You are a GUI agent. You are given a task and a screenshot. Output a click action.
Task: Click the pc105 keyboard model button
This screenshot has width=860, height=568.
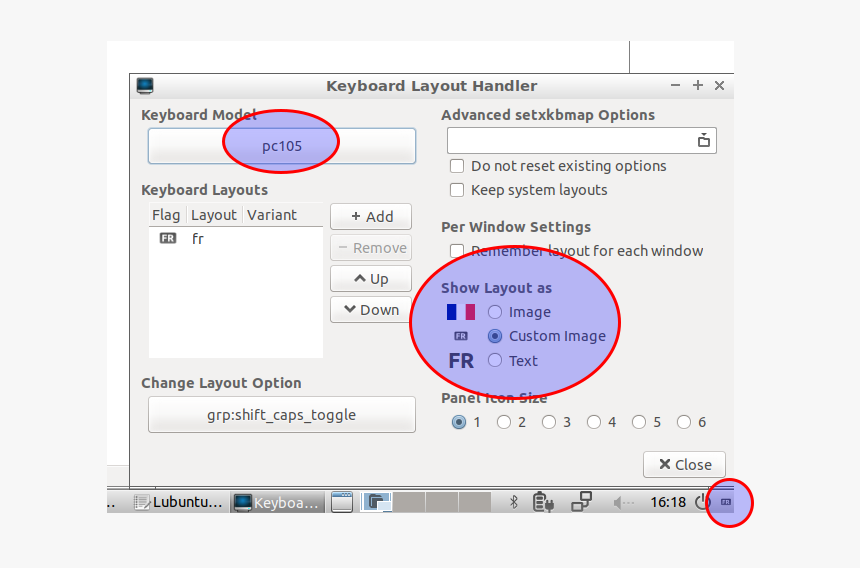pos(281,146)
